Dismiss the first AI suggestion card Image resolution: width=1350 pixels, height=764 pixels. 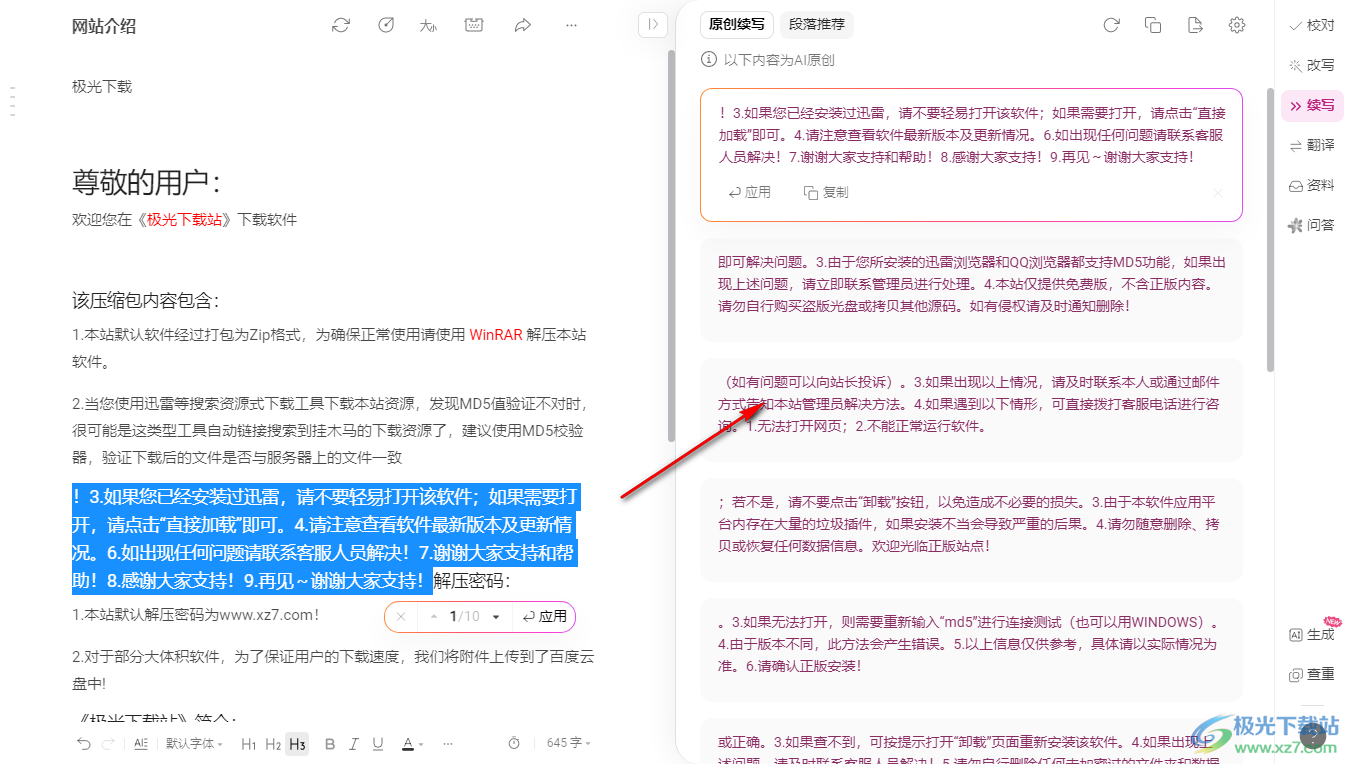pos(1218,192)
